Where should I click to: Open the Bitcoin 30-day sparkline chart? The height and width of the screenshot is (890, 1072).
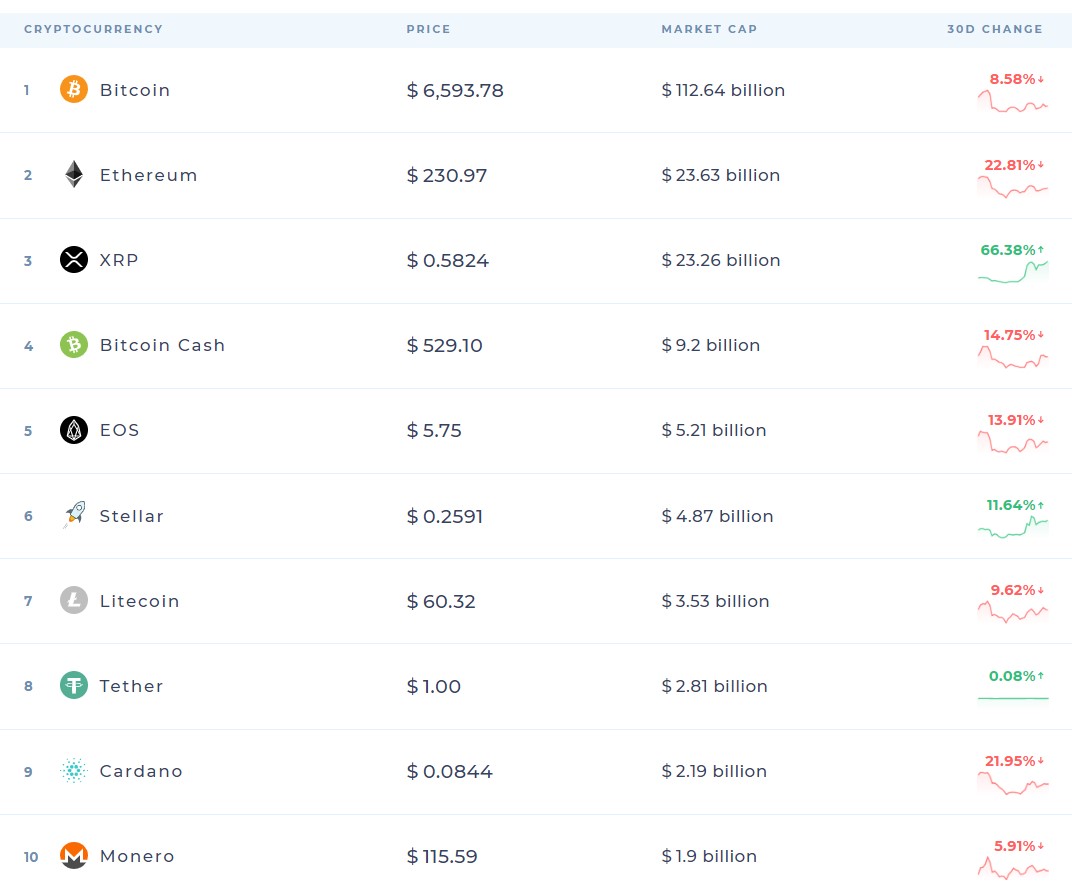[x=1013, y=101]
